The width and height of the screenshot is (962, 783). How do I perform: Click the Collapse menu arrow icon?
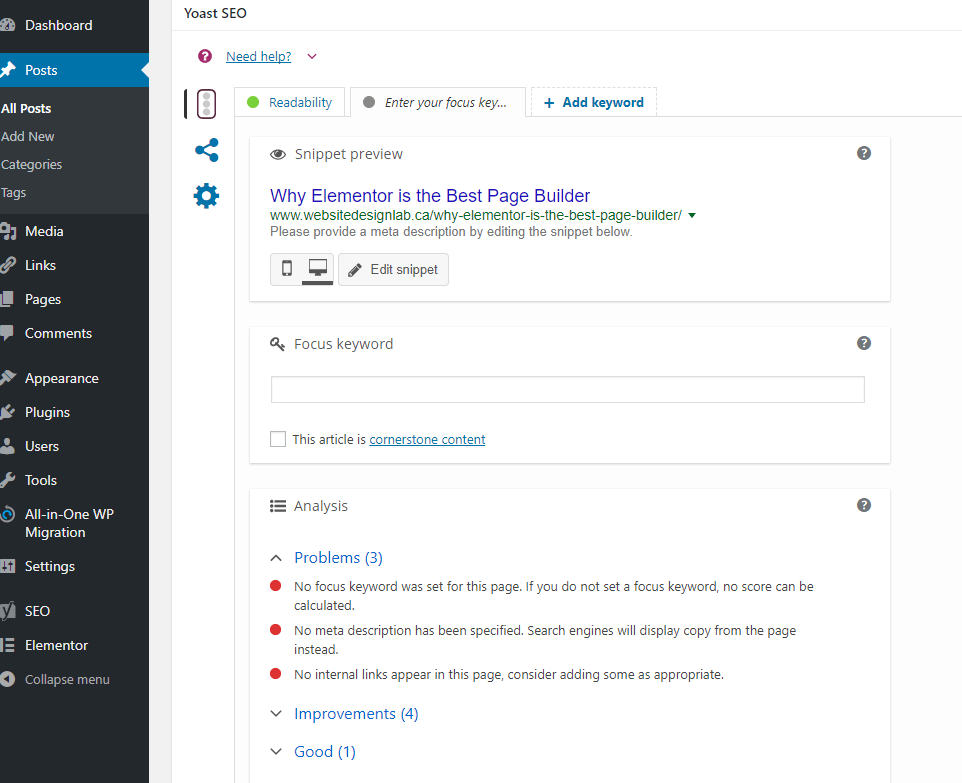pos(7,679)
